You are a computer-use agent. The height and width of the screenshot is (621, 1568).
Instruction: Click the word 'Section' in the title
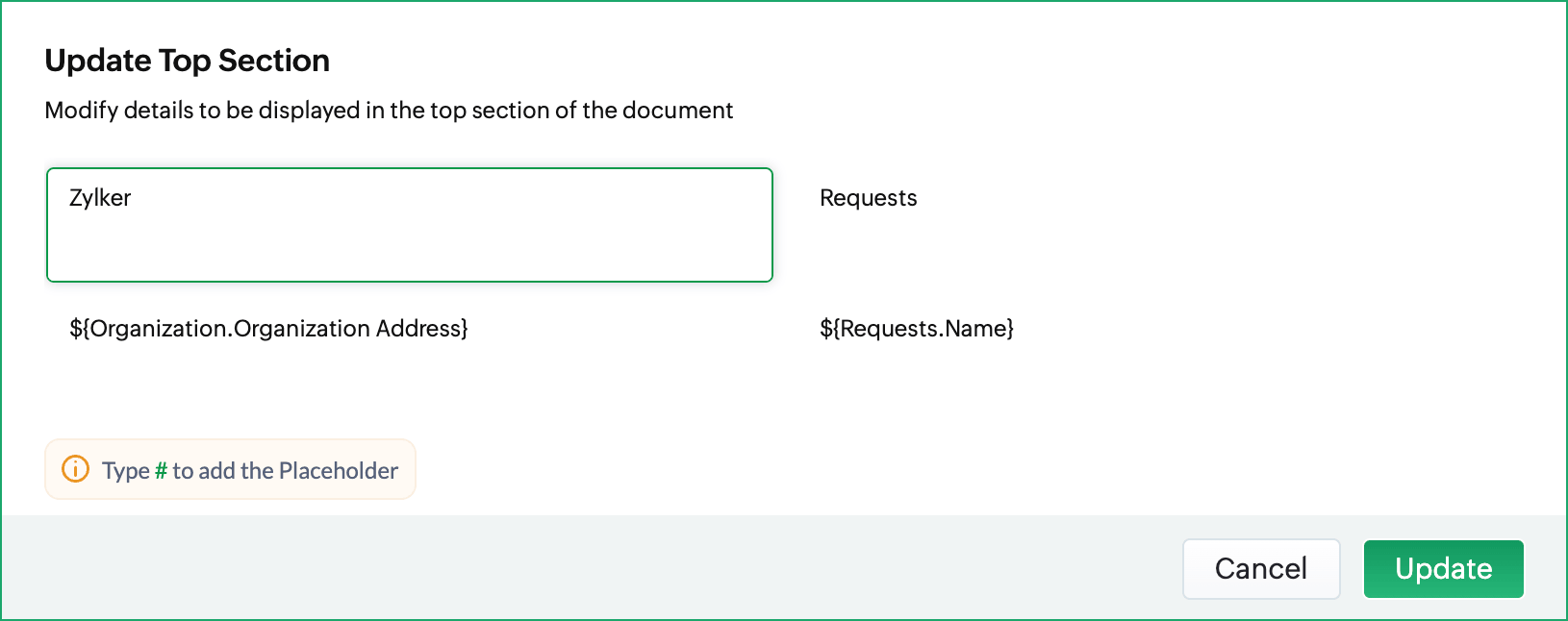(x=274, y=61)
